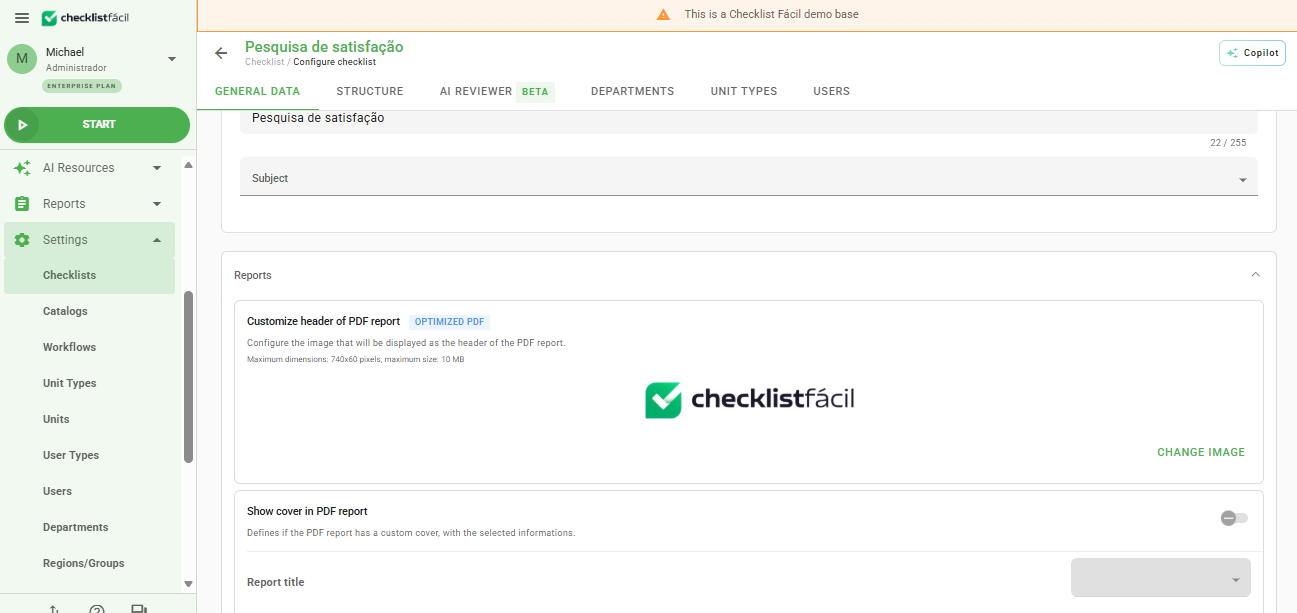Open the DEPARTMENTS tab
Screen dimensions: 1297x613
(x=632, y=91)
